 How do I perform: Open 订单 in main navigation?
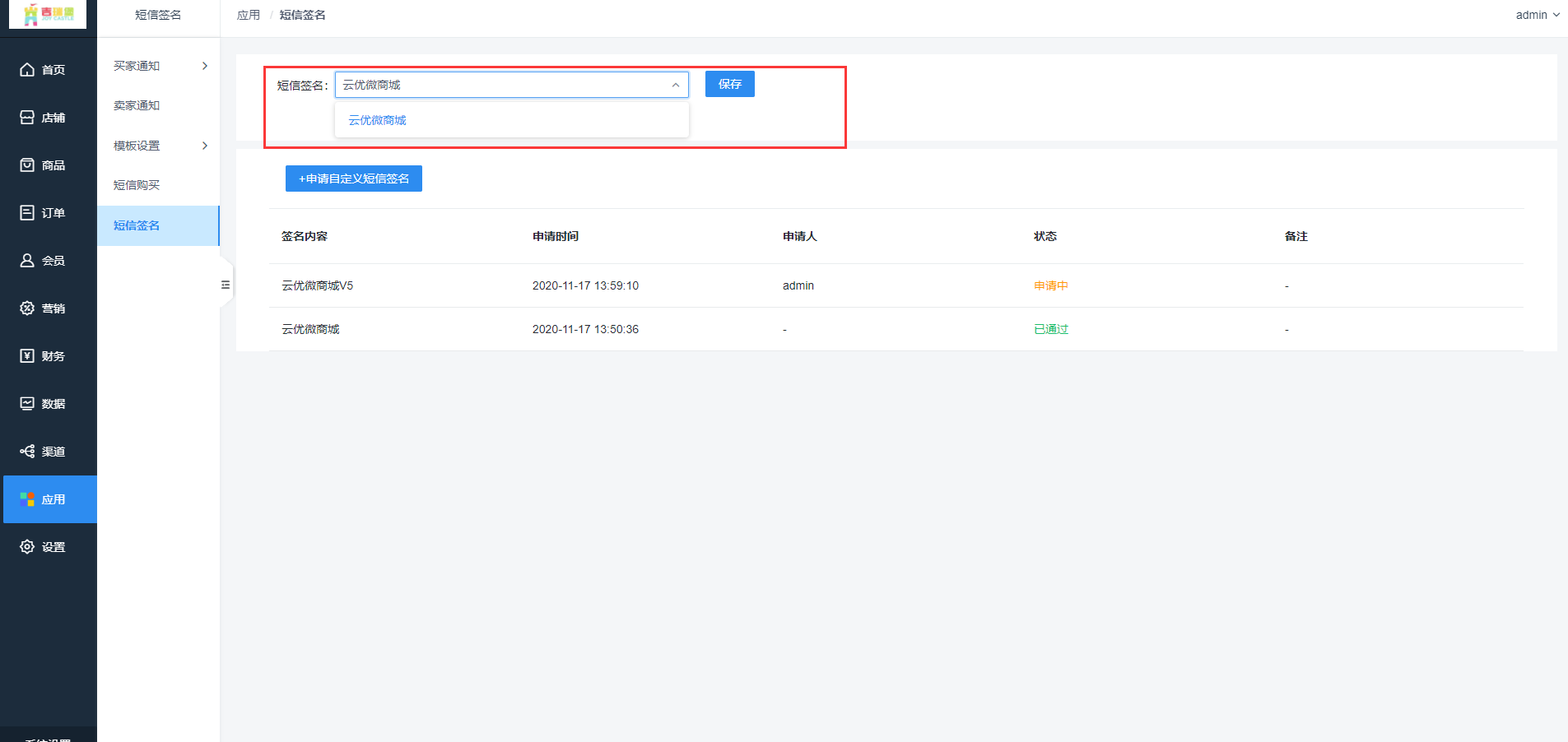[x=54, y=213]
